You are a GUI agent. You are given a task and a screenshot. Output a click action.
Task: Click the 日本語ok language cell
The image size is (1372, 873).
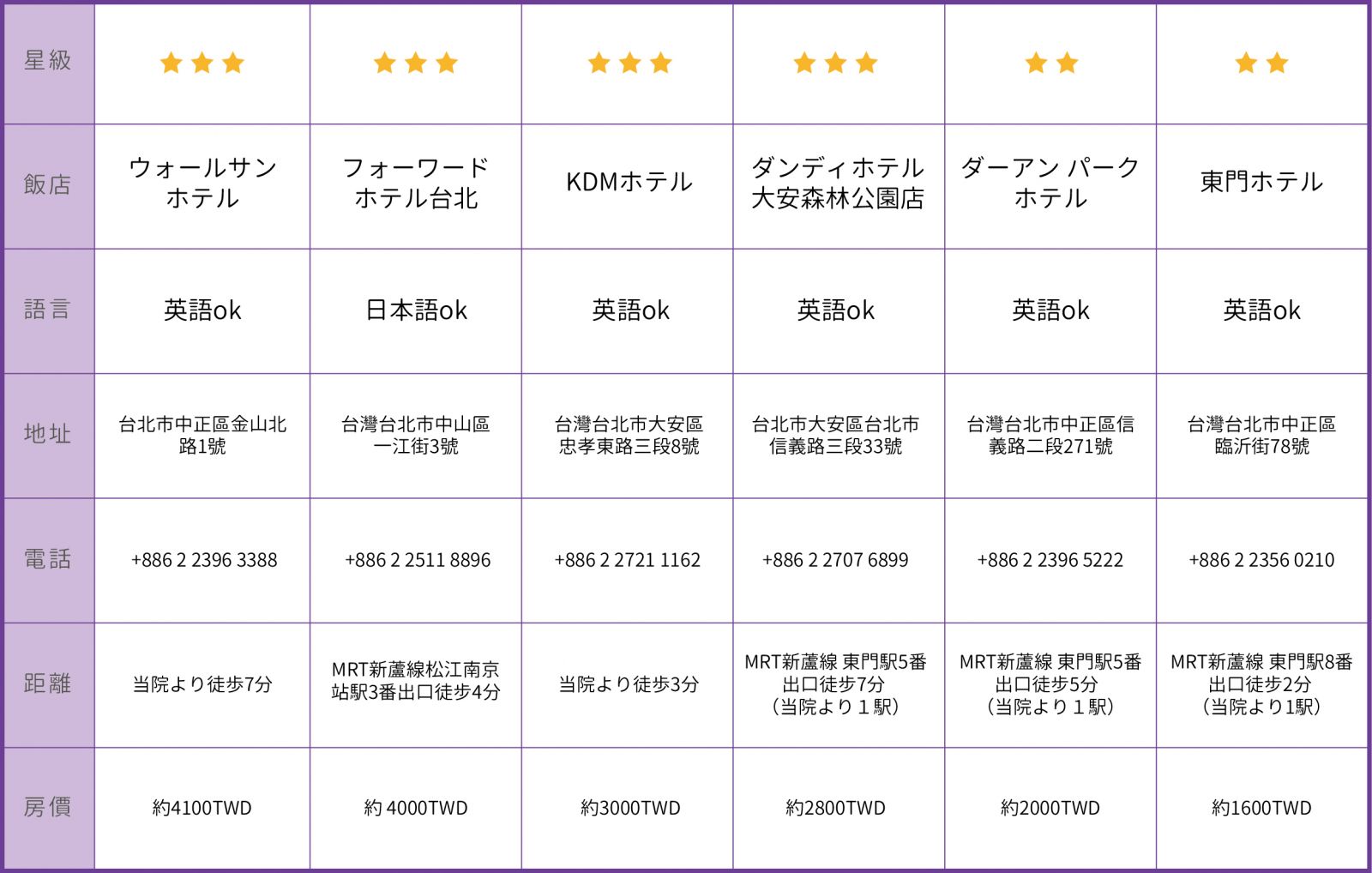416,310
